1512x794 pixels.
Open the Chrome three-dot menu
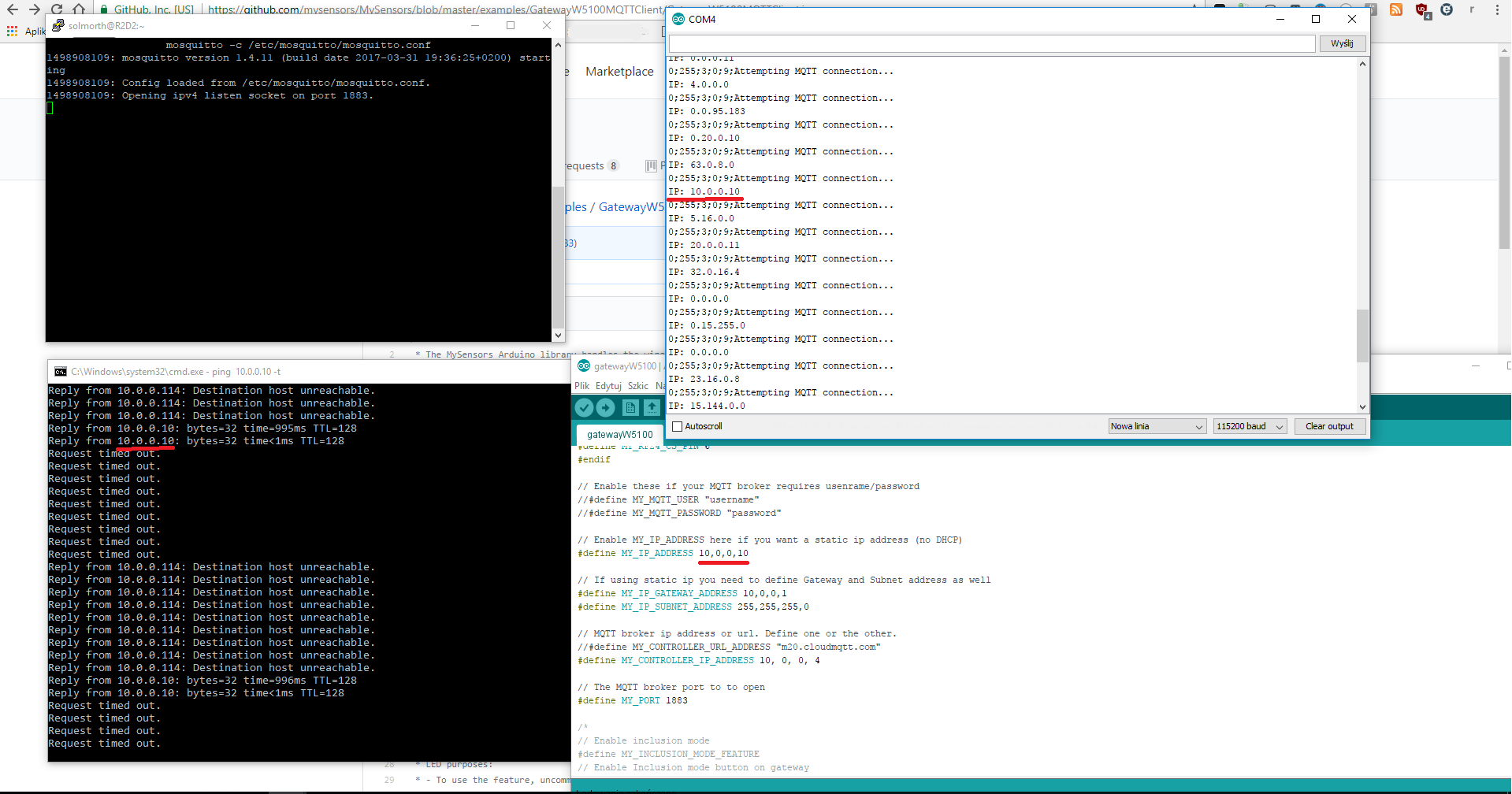point(1497,9)
